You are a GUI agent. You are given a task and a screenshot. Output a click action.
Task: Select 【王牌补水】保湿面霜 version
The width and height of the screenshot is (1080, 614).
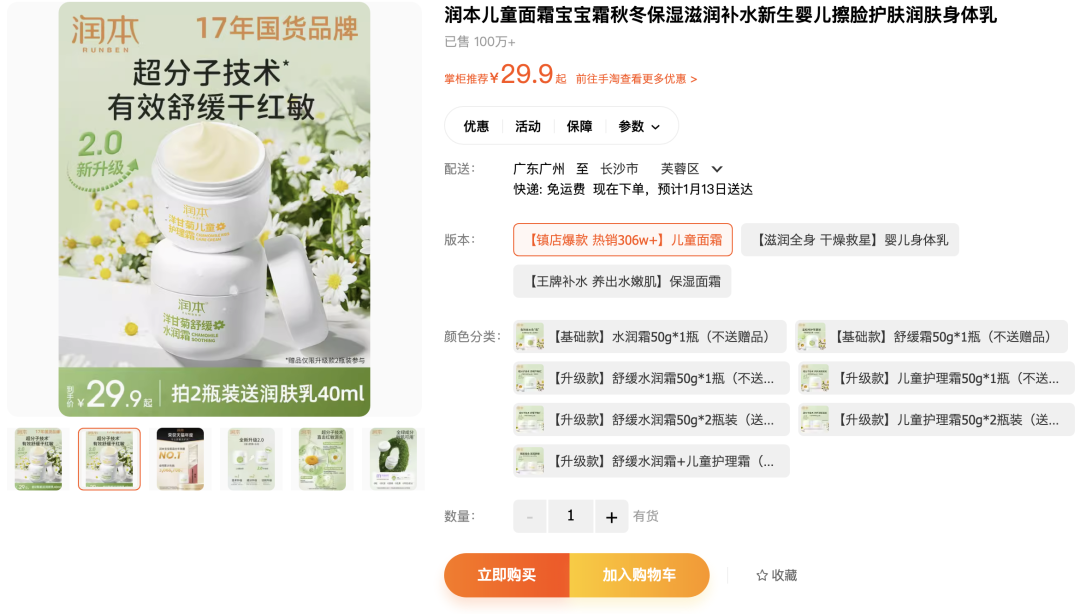622,281
